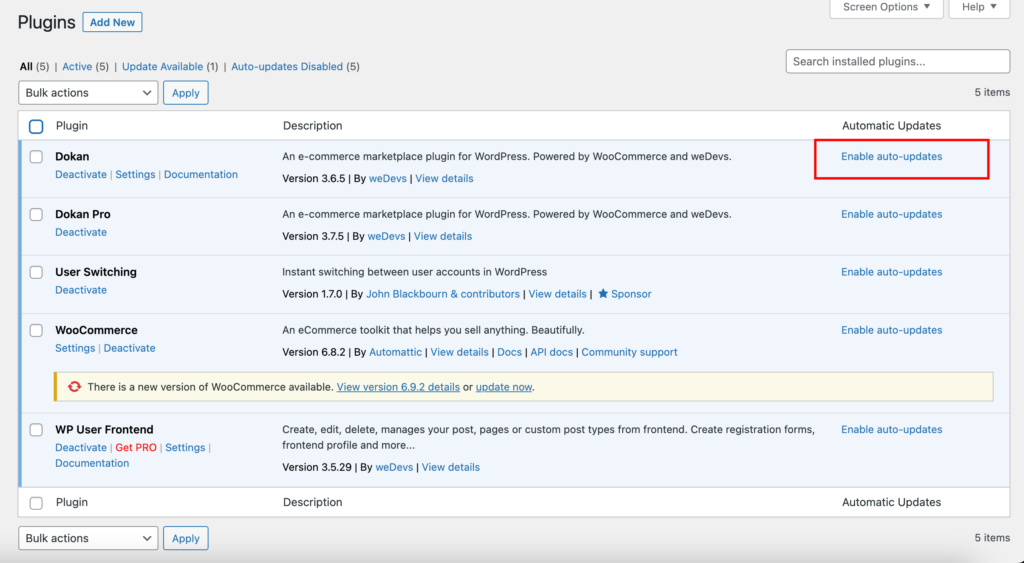
Task: Tick the WP User Frontend checkbox
Action: click(36, 430)
